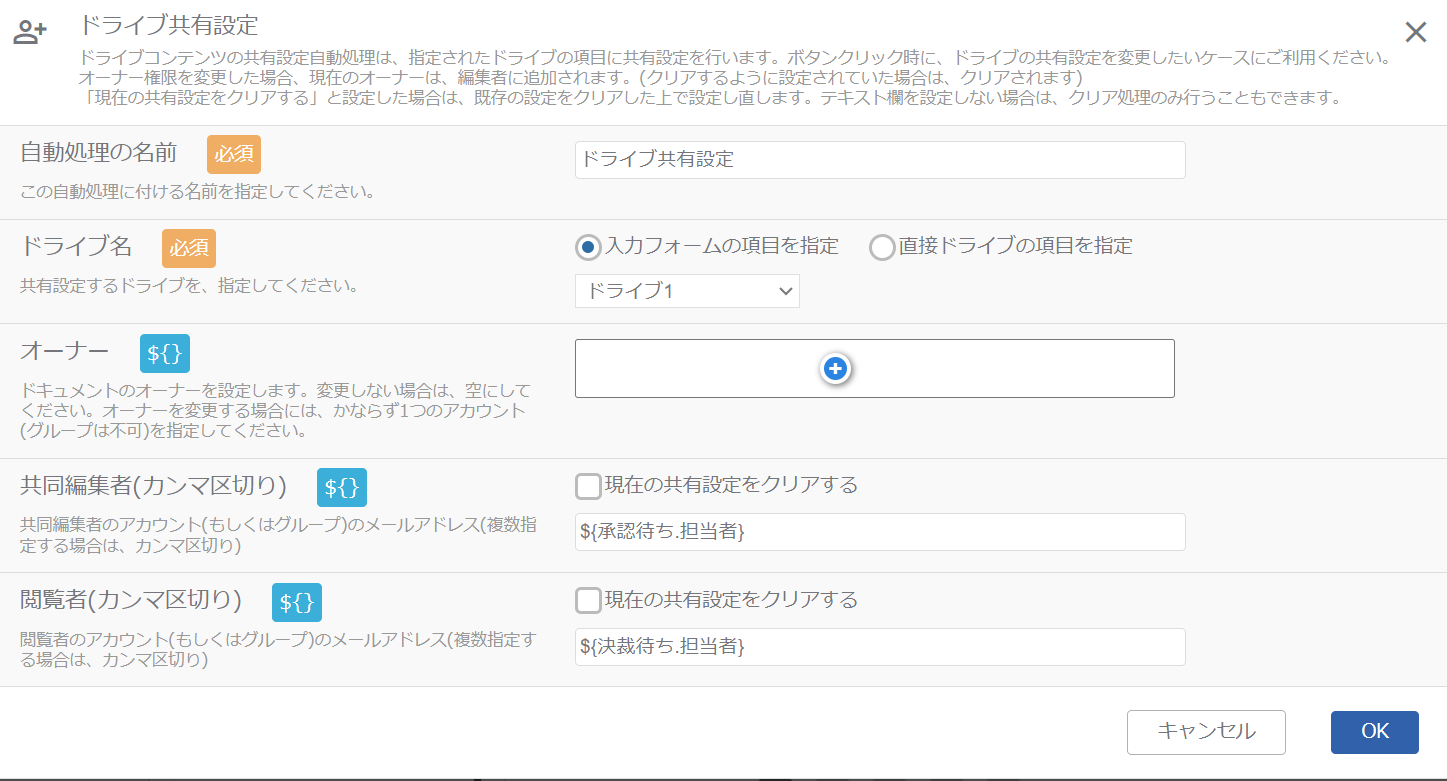Click the オーナー label
Screen dimensions: 1447x781
click(x=65, y=351)
